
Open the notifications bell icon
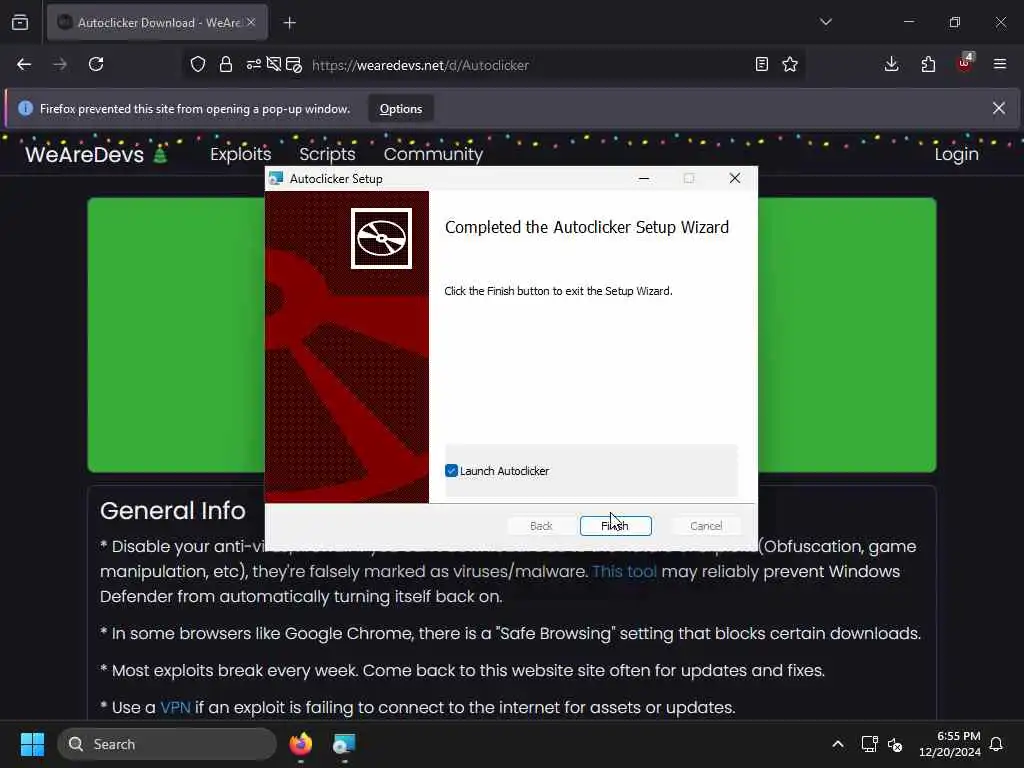tap(997, 744)
